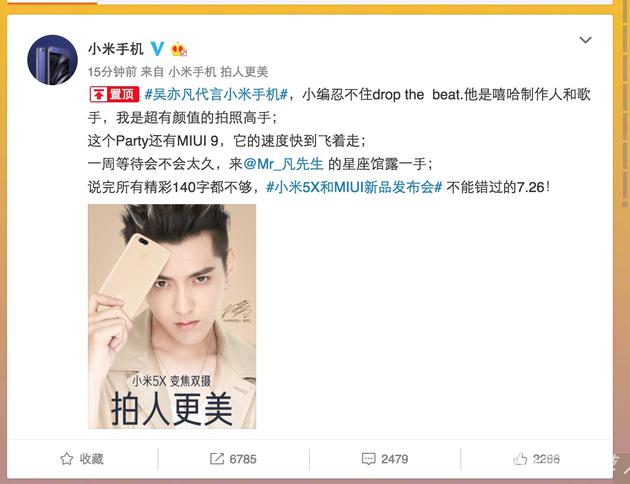Click the repost count 6785

pos(243,459)
